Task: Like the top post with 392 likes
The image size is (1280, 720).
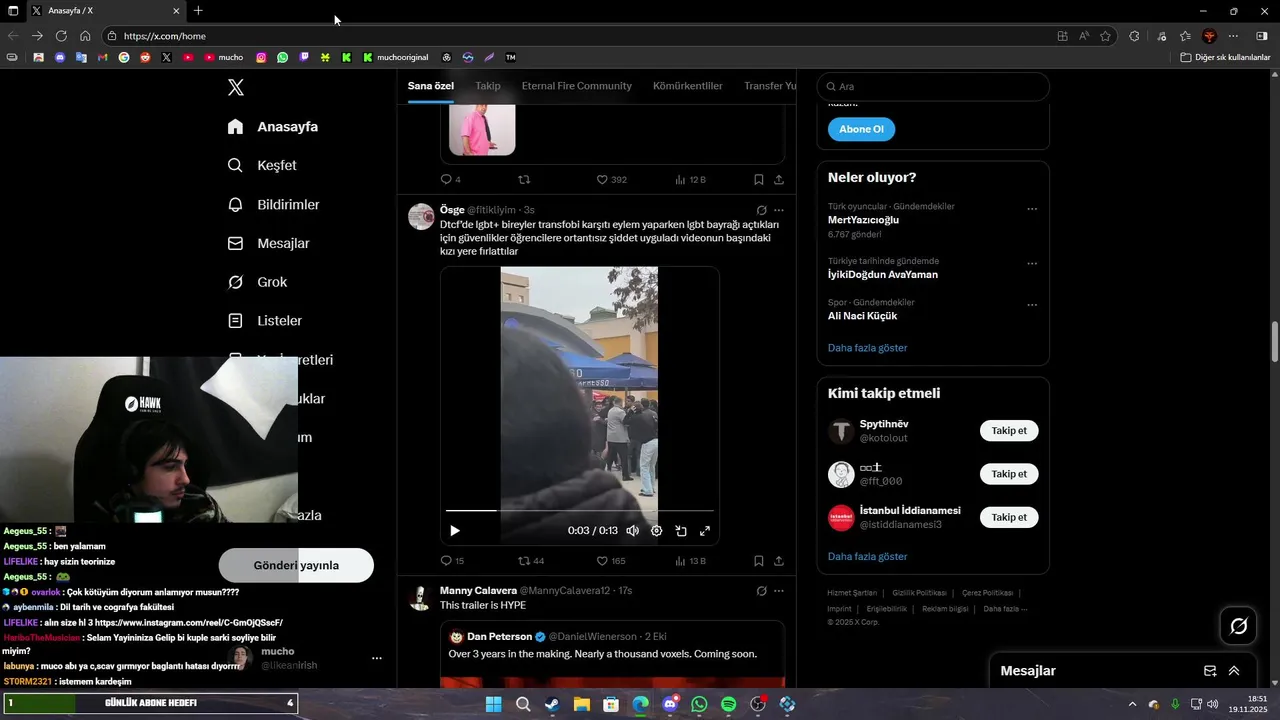Action: pos(611,180)
